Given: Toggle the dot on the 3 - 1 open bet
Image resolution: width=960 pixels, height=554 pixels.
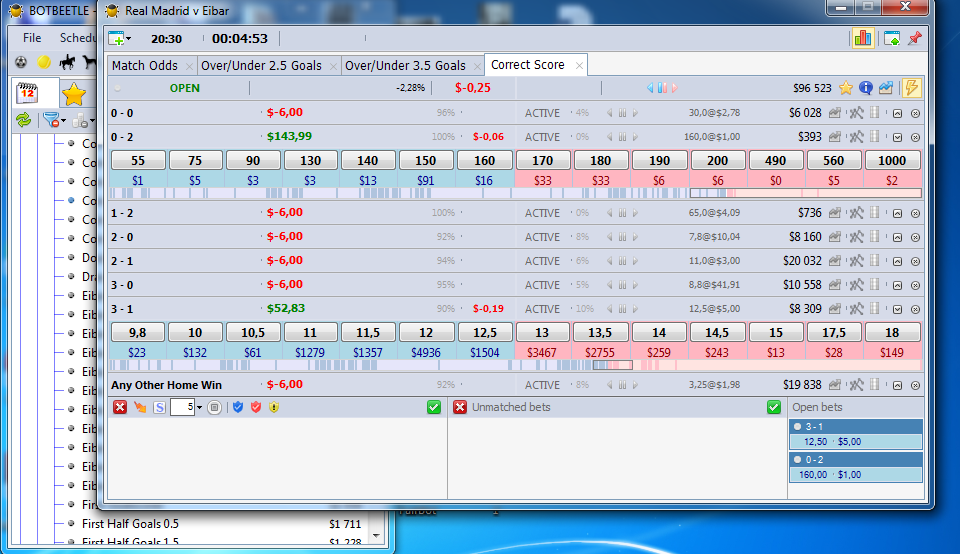Looking at the screenshot, I should coord(797,427).
